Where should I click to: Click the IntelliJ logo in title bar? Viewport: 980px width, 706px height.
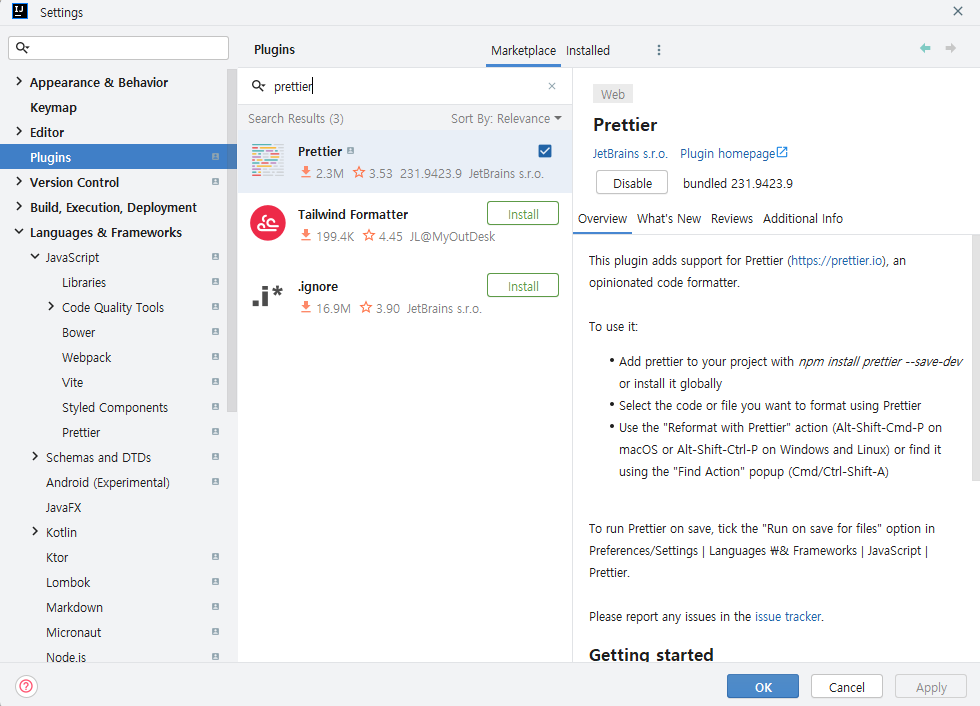(20, 11)
